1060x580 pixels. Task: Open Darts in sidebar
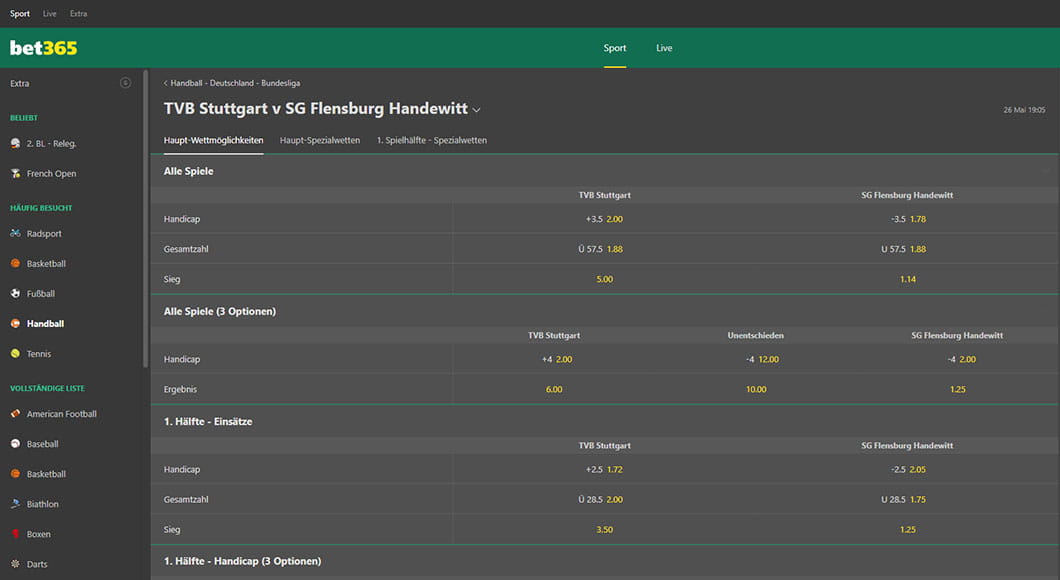[x=37, y=564]
